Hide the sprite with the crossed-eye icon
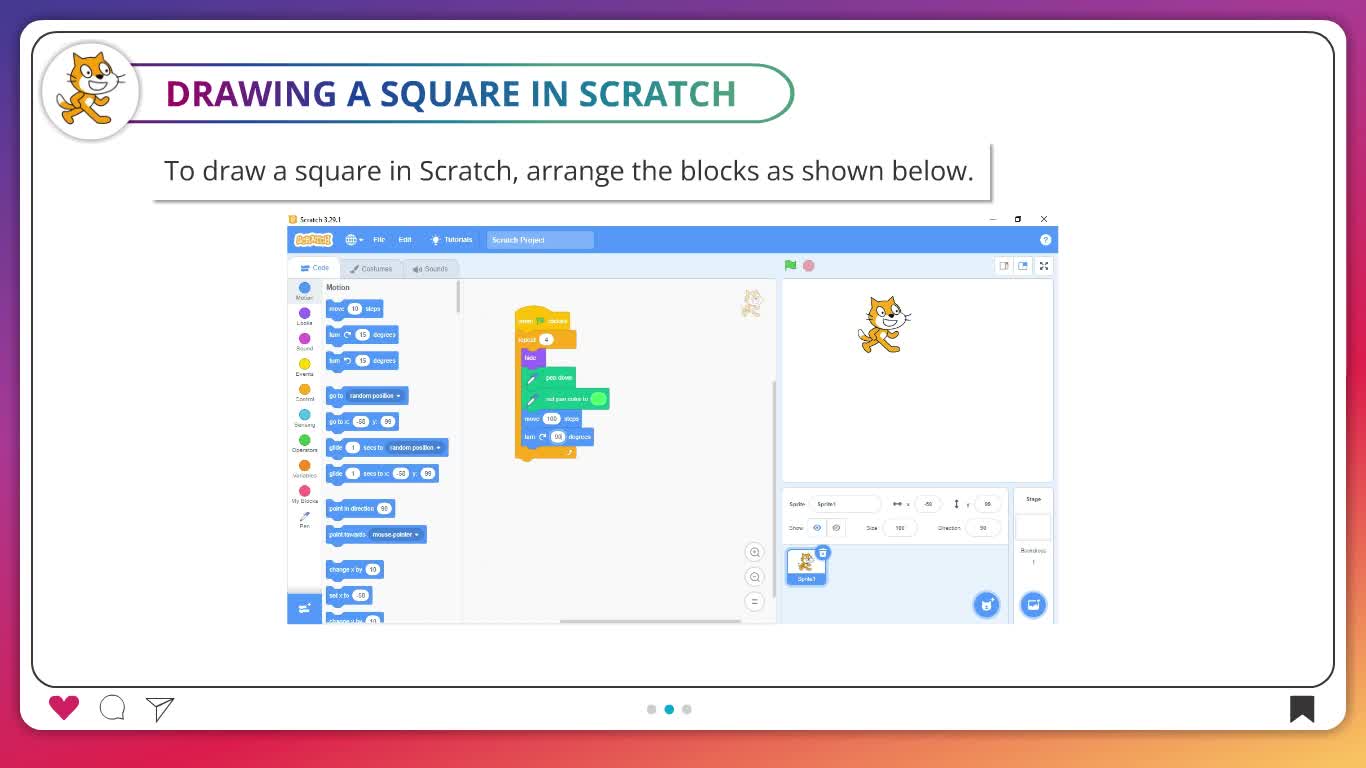 836,528
